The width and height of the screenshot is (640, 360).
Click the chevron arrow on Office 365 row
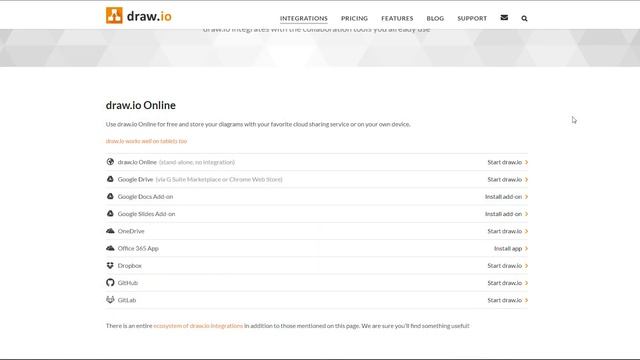(527, 248)
